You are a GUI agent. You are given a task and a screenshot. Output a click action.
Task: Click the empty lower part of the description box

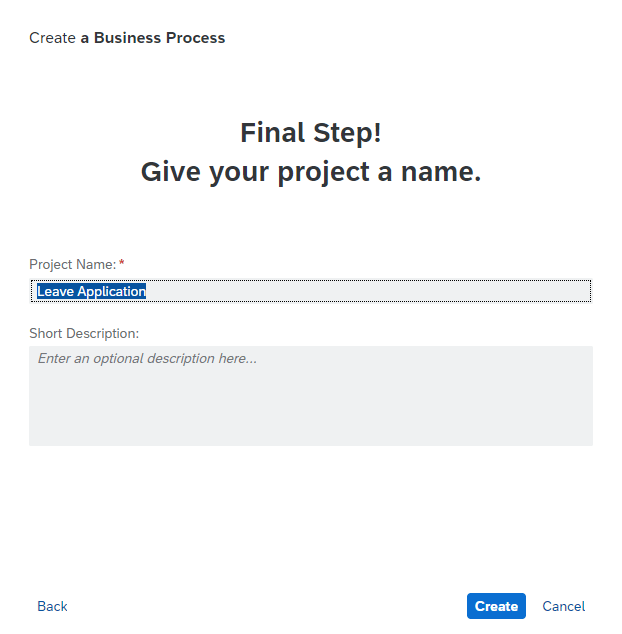tap(310, 420)
